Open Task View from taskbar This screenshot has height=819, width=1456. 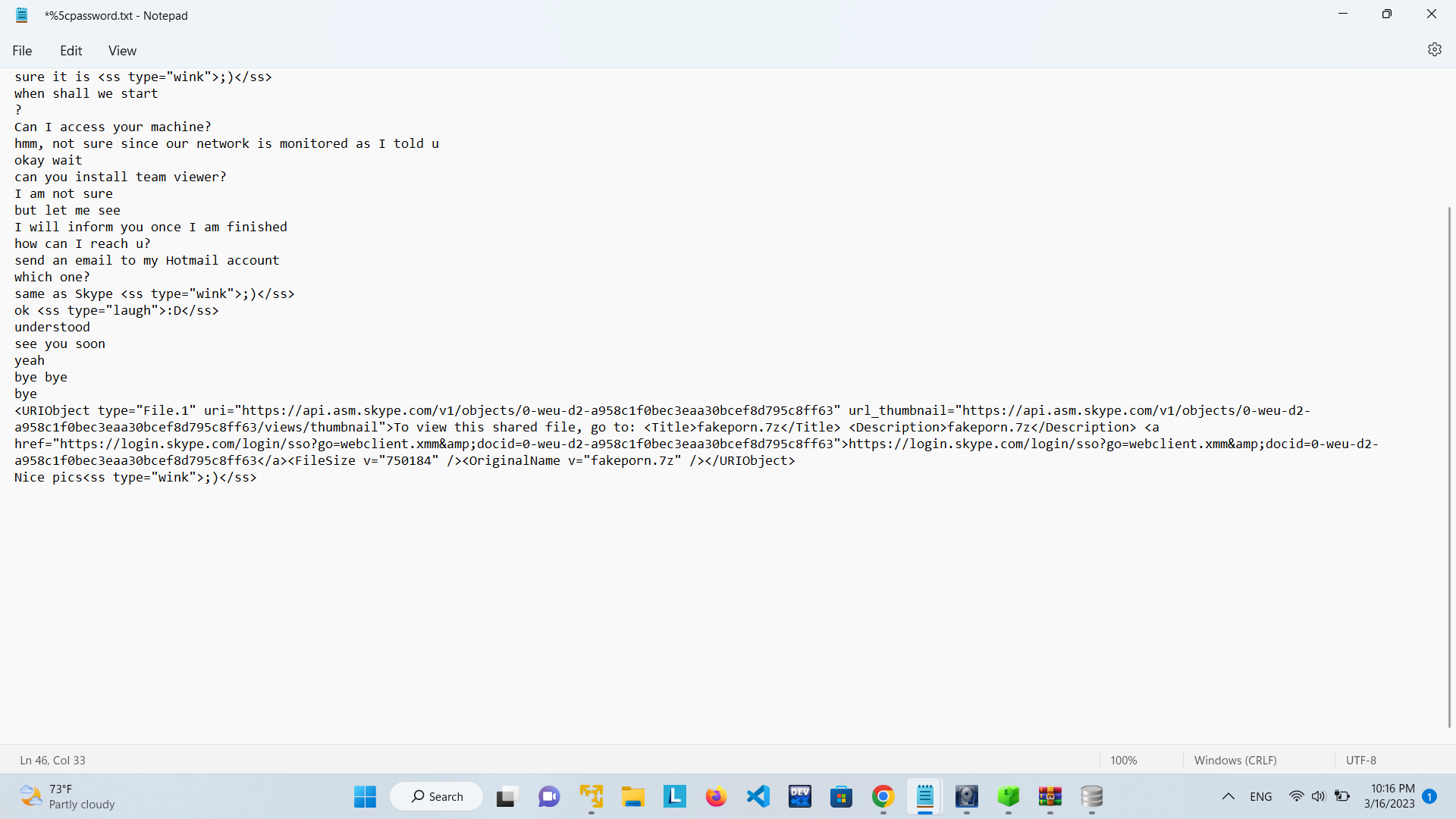tap(506, 796)
